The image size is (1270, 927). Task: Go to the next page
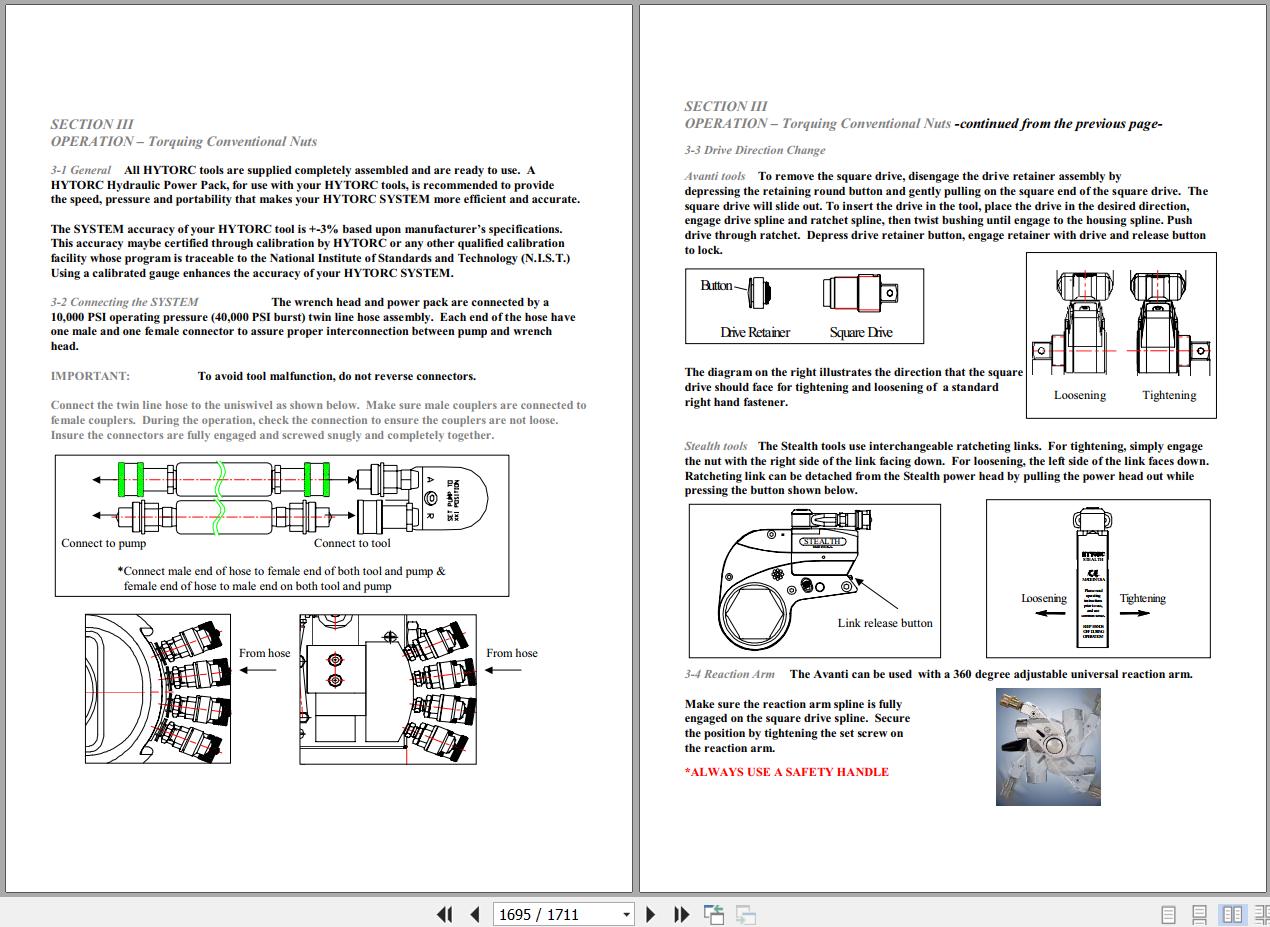[x=651, y=914]
